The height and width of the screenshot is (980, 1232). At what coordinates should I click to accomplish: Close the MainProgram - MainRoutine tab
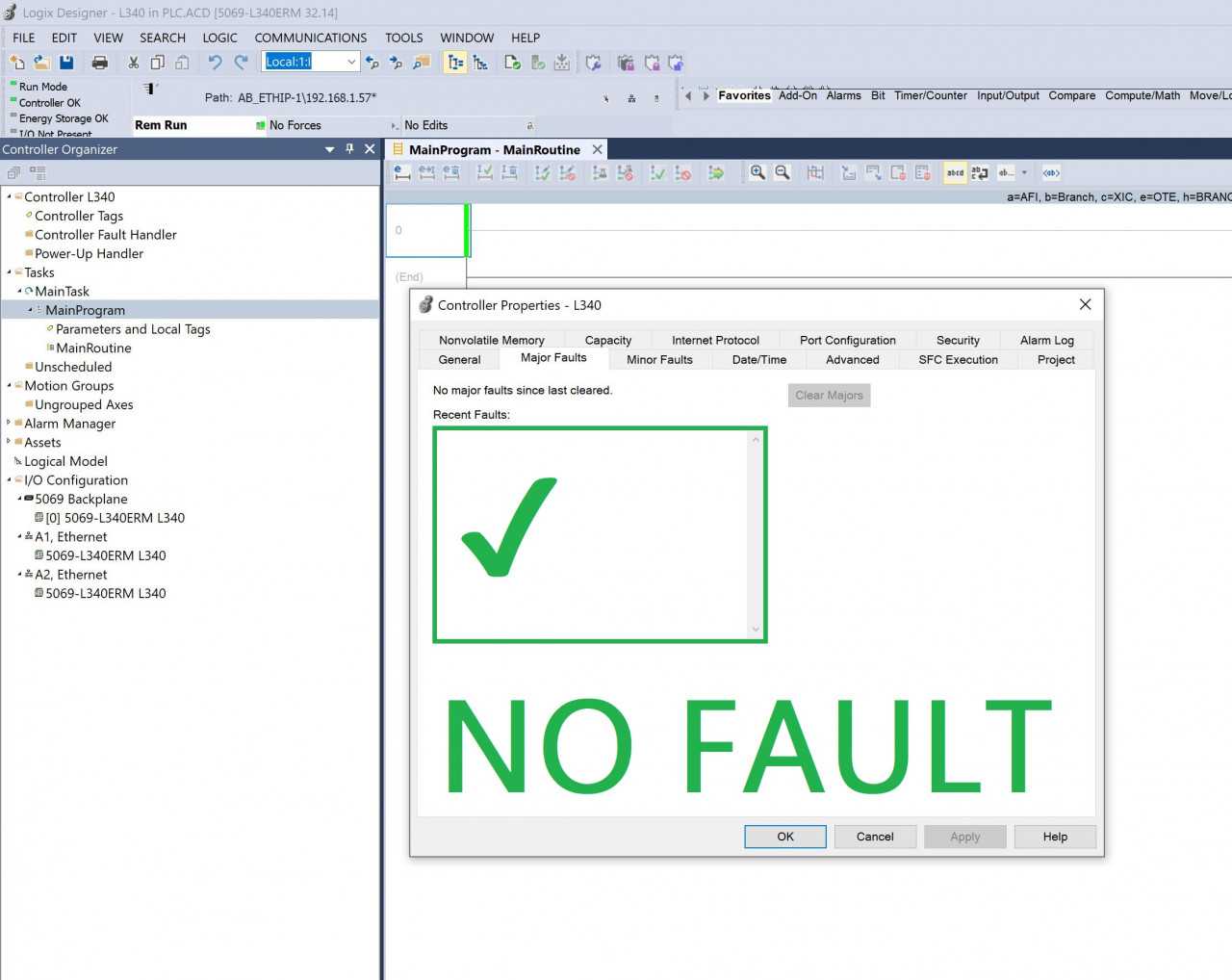(598, 149)
